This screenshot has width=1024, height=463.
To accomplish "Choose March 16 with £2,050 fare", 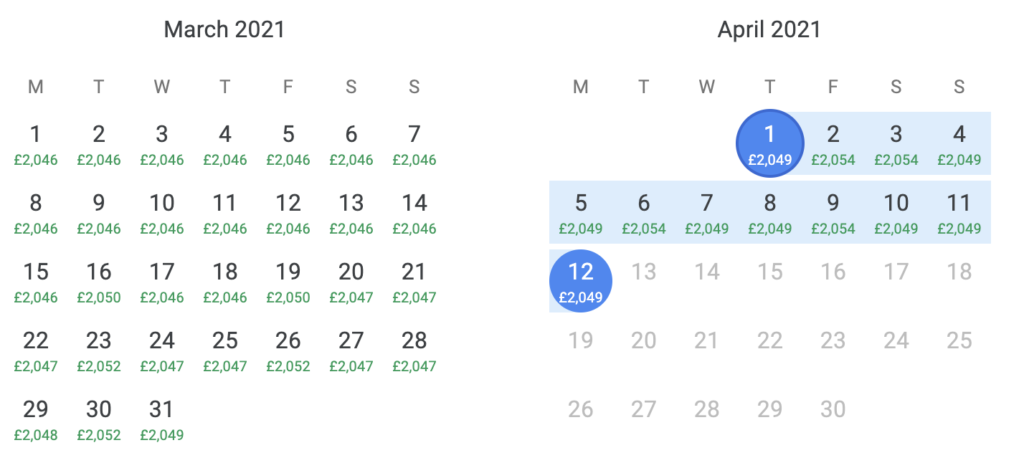I will (99, 281).
